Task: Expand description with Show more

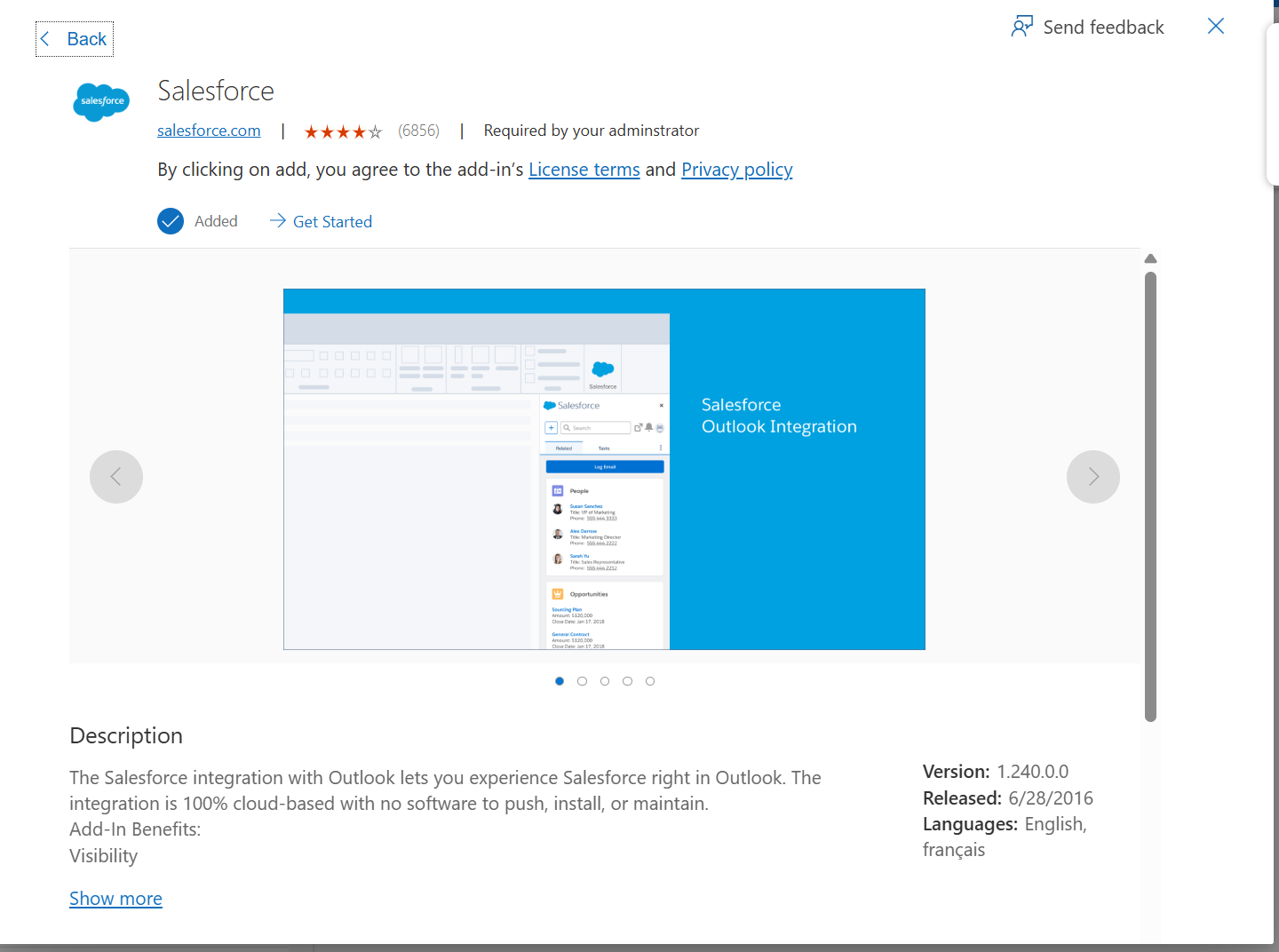Action: point(115,899)
